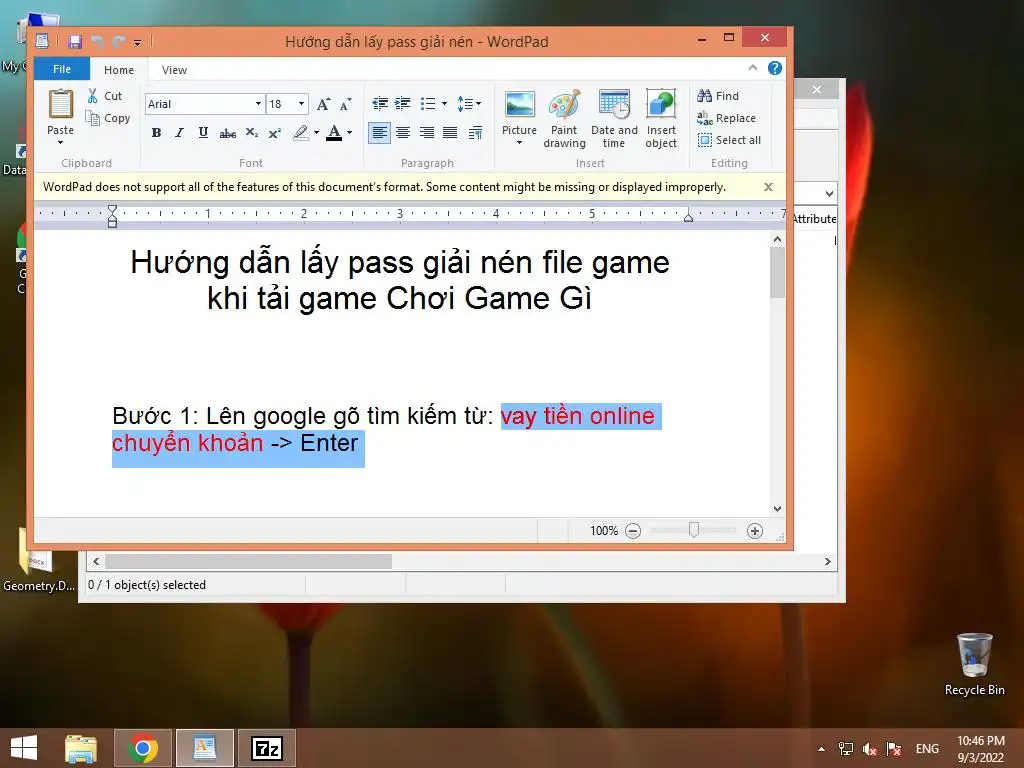Open text highlight color dropdown arrow
This screenshot has height=768, width=1024.
[x=317, y=133]
